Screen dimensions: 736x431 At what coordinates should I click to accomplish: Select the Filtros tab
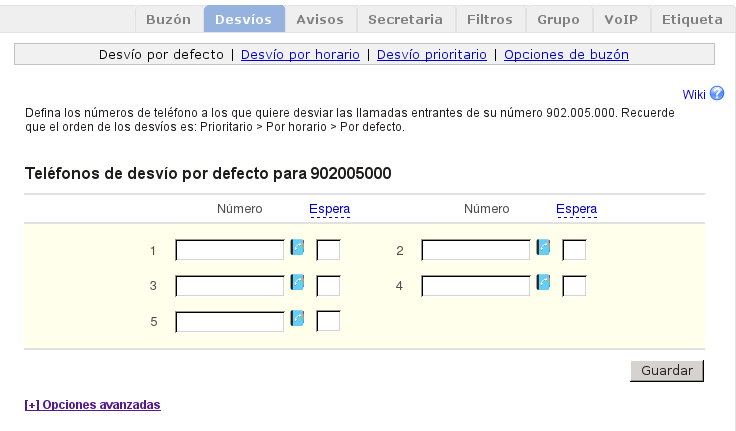pos(489,19)
